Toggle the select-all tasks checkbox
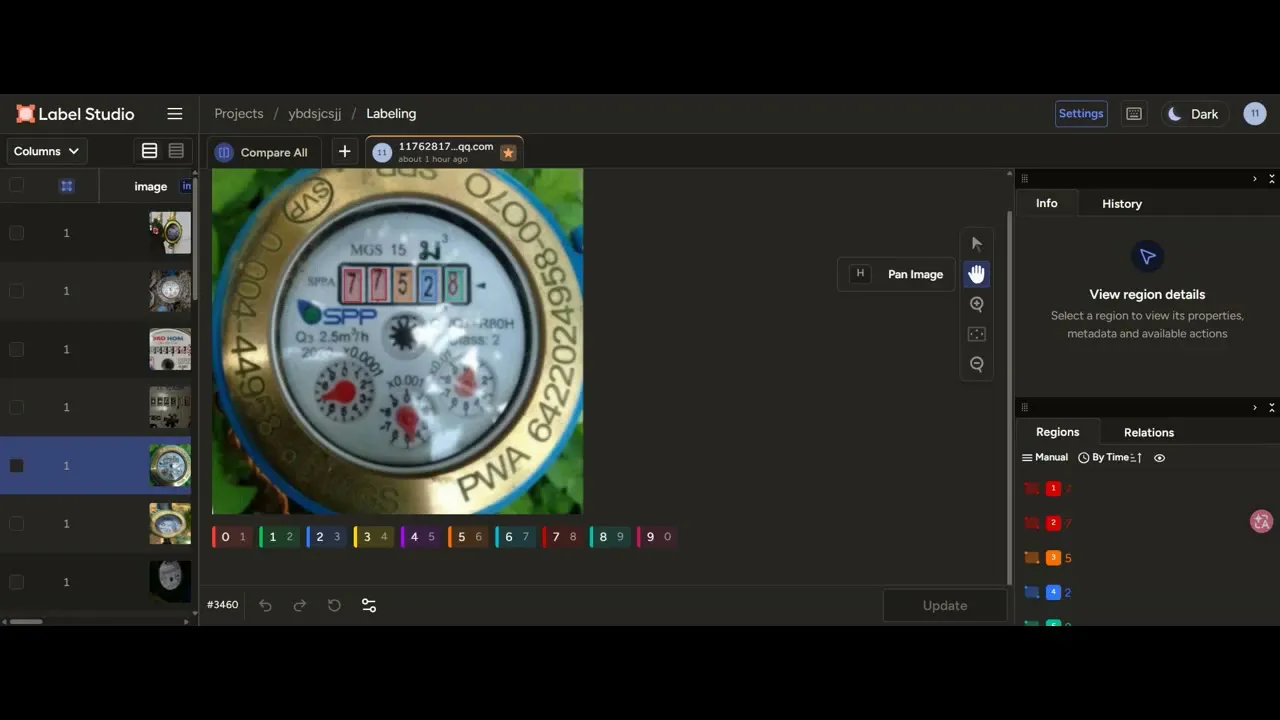This screenshot has width=1280, height=720. click(16, 185)
